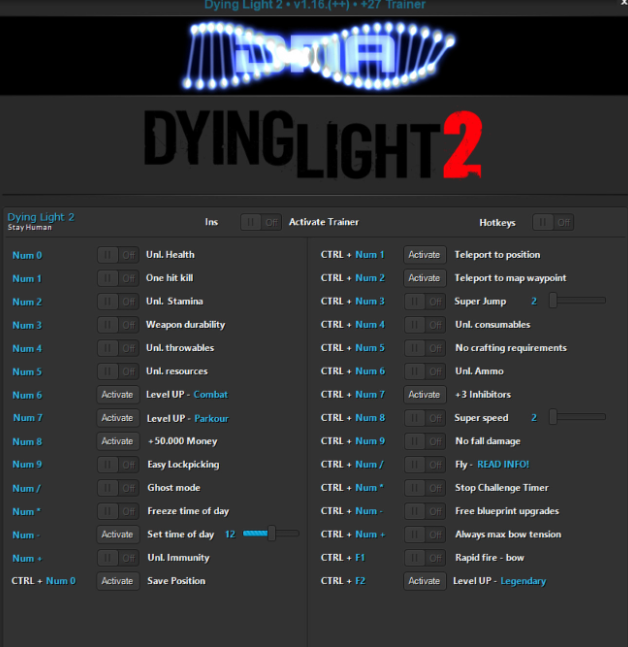Click Activate for Set time of day
The width and height of the screenshot is (628, 647).
pyautogui.click(x=118, y=535)
